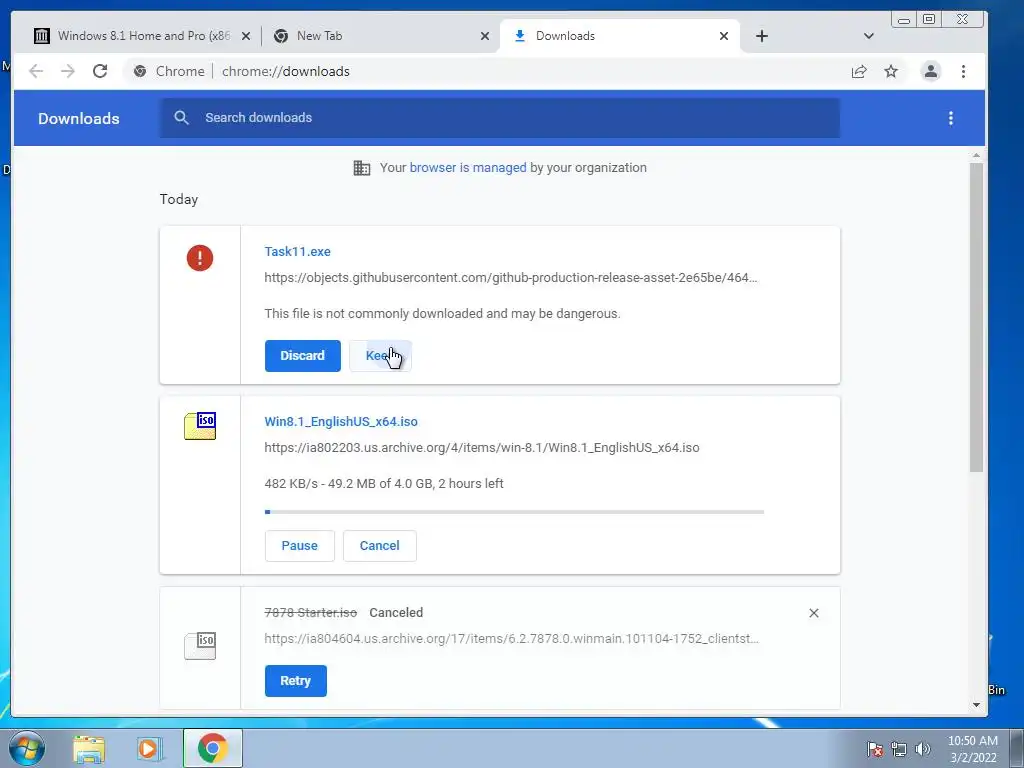This screenshot has width=1024, height=768.
Task: Cancel the Win8.1 ISO download
Action: [379, 546]
